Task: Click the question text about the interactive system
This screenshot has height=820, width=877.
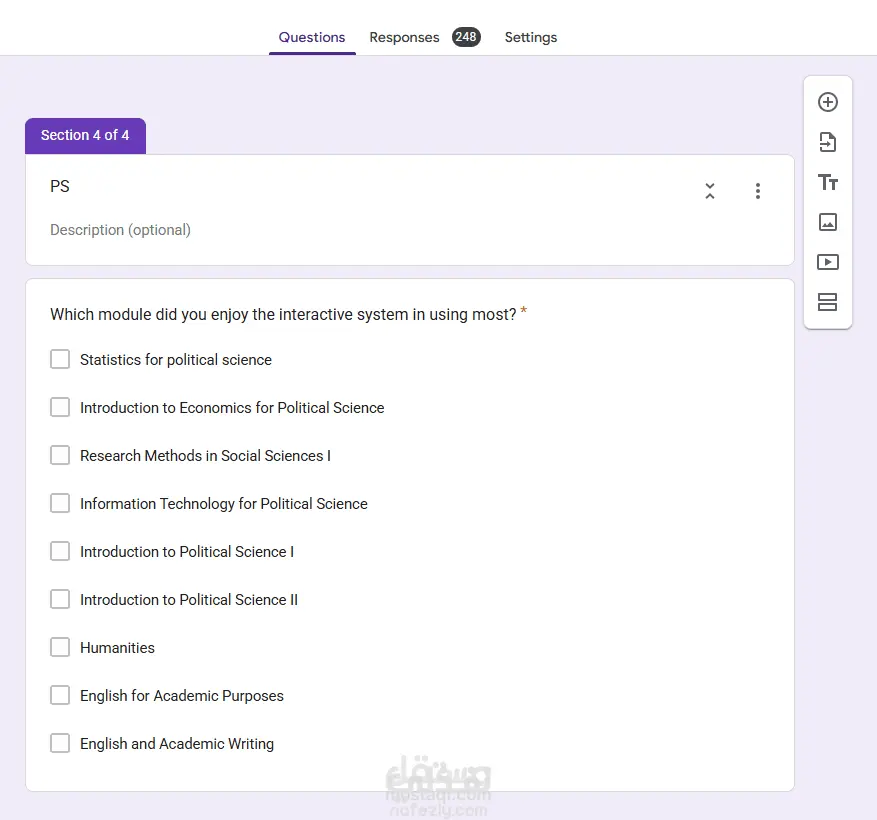Action: (x=283, y=314)
